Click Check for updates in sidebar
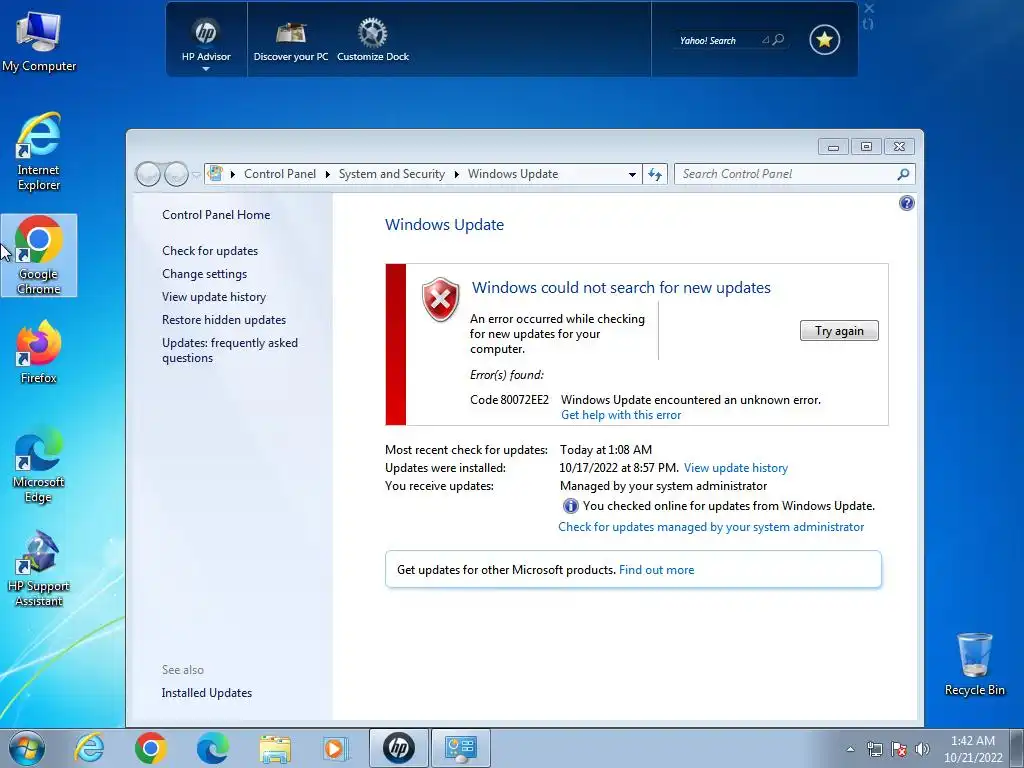Viewport: 1024px width, 768px height. point(210,251)
